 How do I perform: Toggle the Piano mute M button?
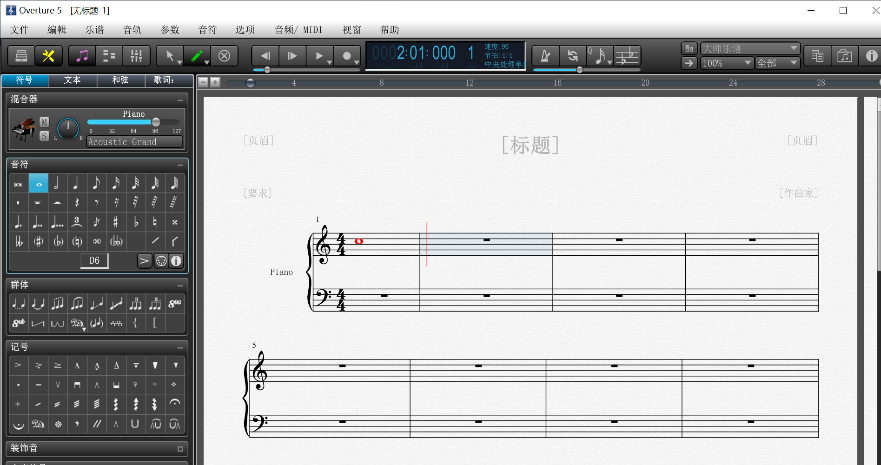coord(44,122)
